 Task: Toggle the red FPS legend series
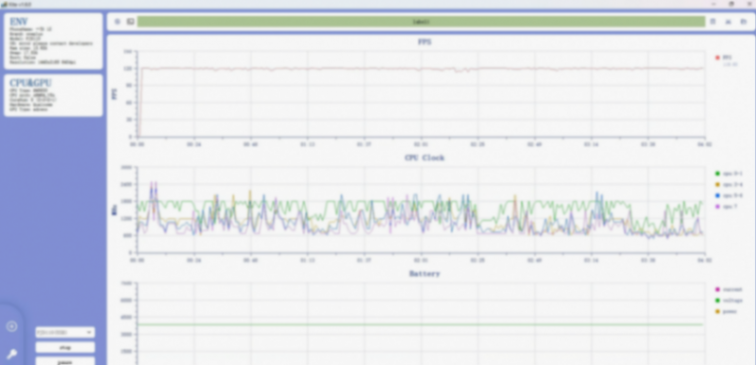[723, 57]
